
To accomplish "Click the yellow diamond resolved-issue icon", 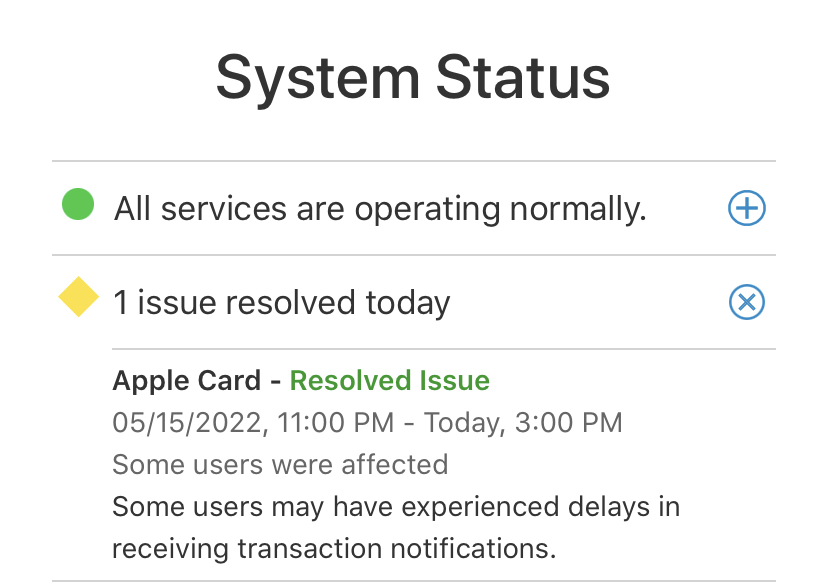I will tap(79, 297).
